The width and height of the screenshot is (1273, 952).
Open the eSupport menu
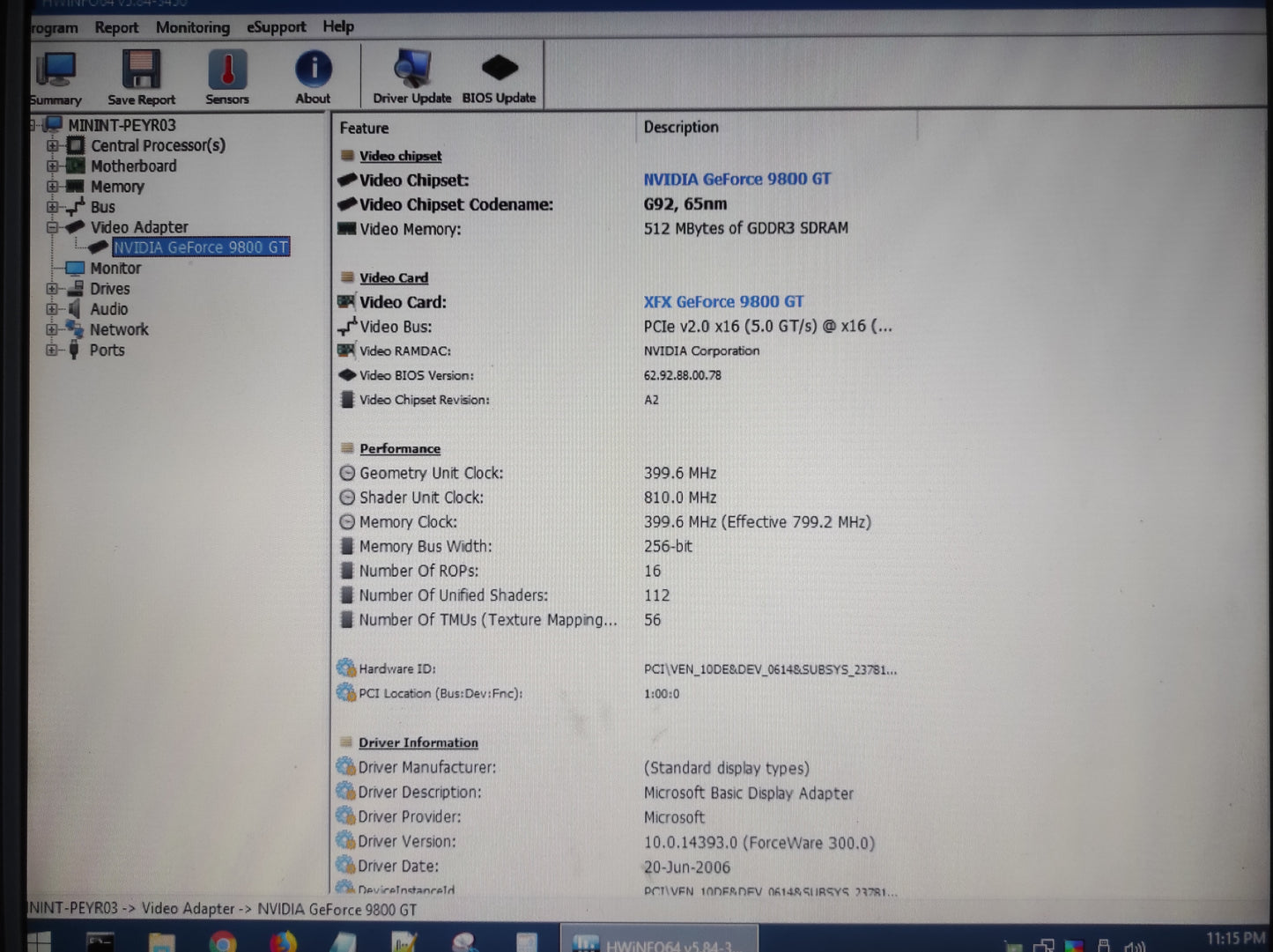tap(276, 27)
